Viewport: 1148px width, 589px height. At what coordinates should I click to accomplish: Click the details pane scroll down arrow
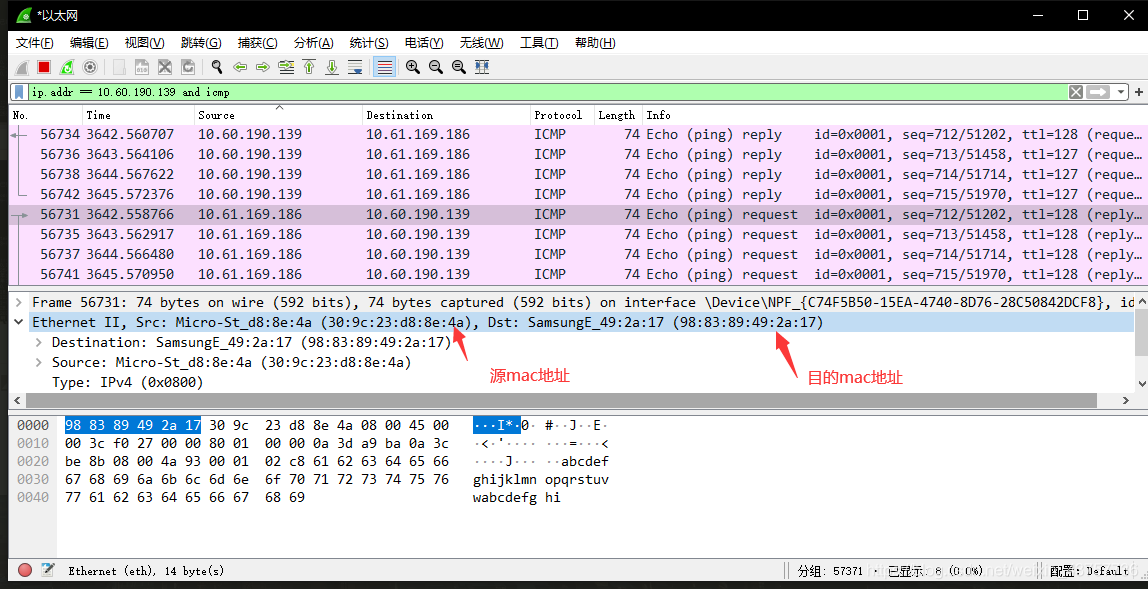pos(1141,383)
